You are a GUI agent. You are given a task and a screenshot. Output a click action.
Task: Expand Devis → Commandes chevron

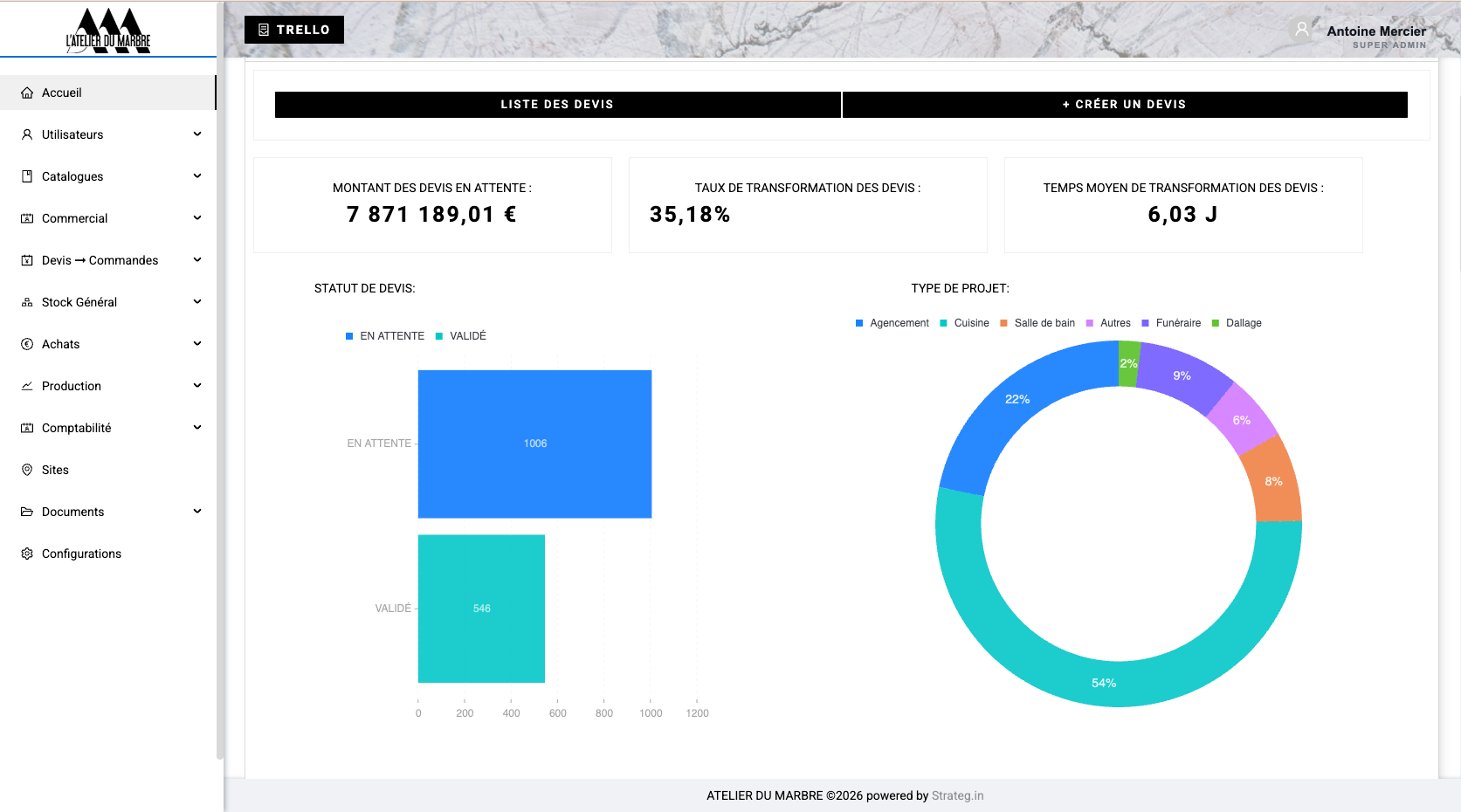point(197,260)
